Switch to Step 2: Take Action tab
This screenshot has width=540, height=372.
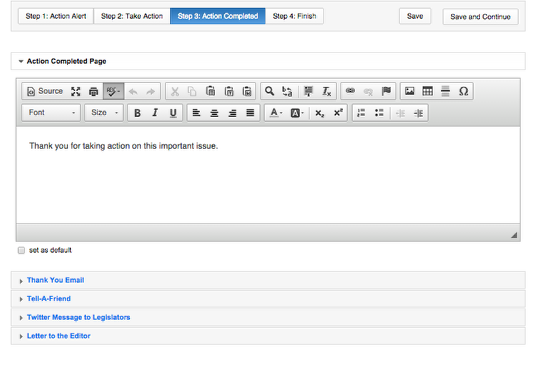pos(132,16)
